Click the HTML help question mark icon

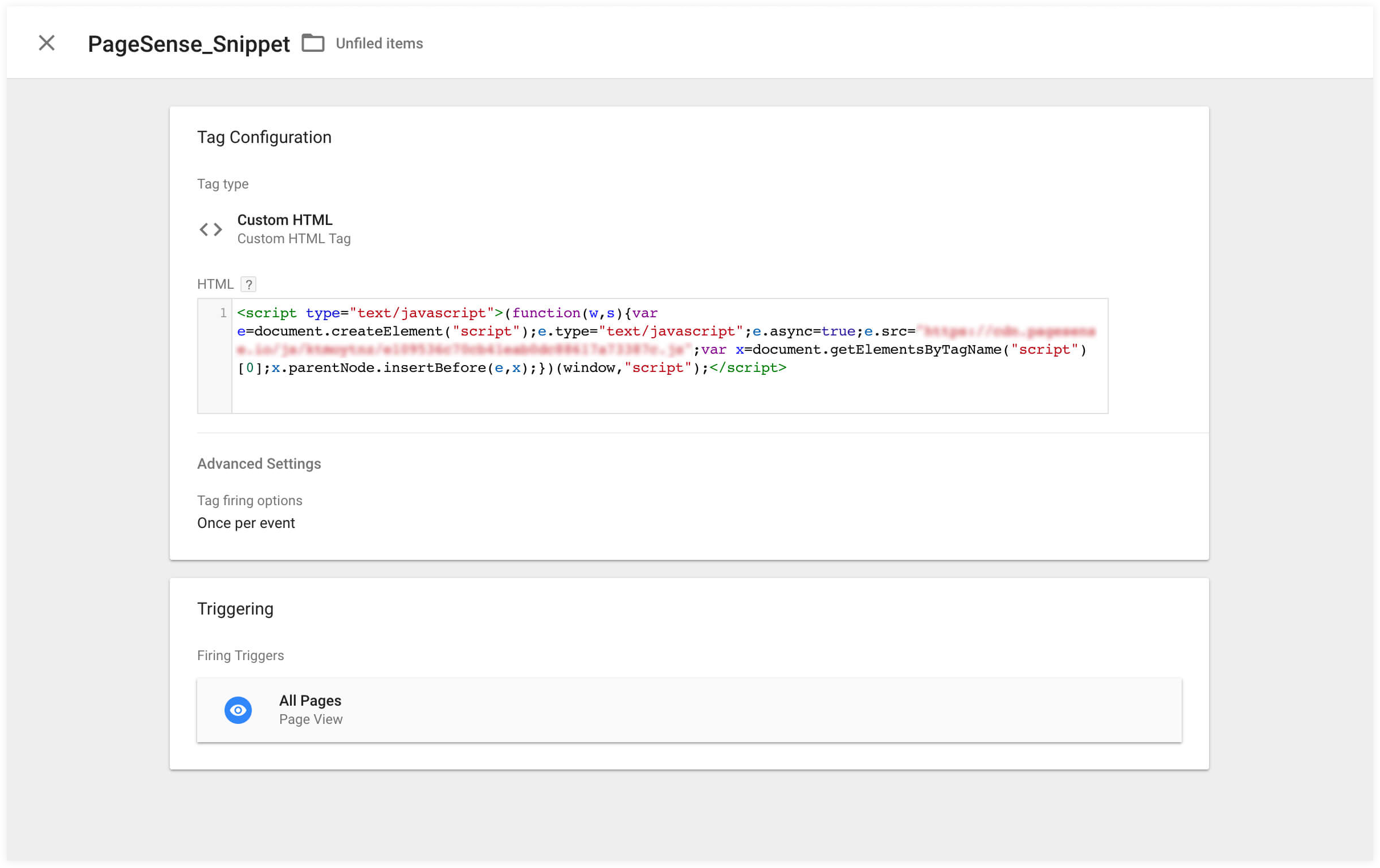coord(248,284)
